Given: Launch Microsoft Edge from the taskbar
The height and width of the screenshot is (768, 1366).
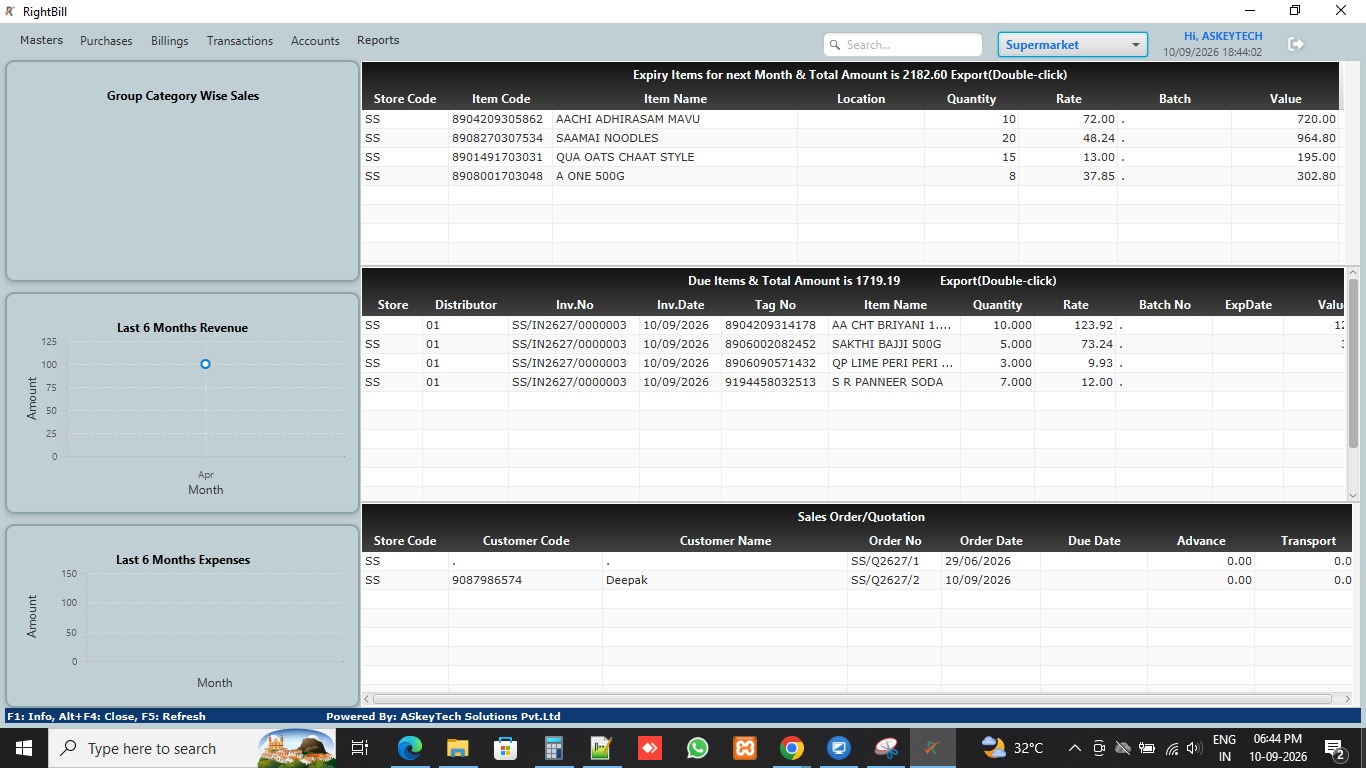Looking at the screenshot, I should (410, 748).
